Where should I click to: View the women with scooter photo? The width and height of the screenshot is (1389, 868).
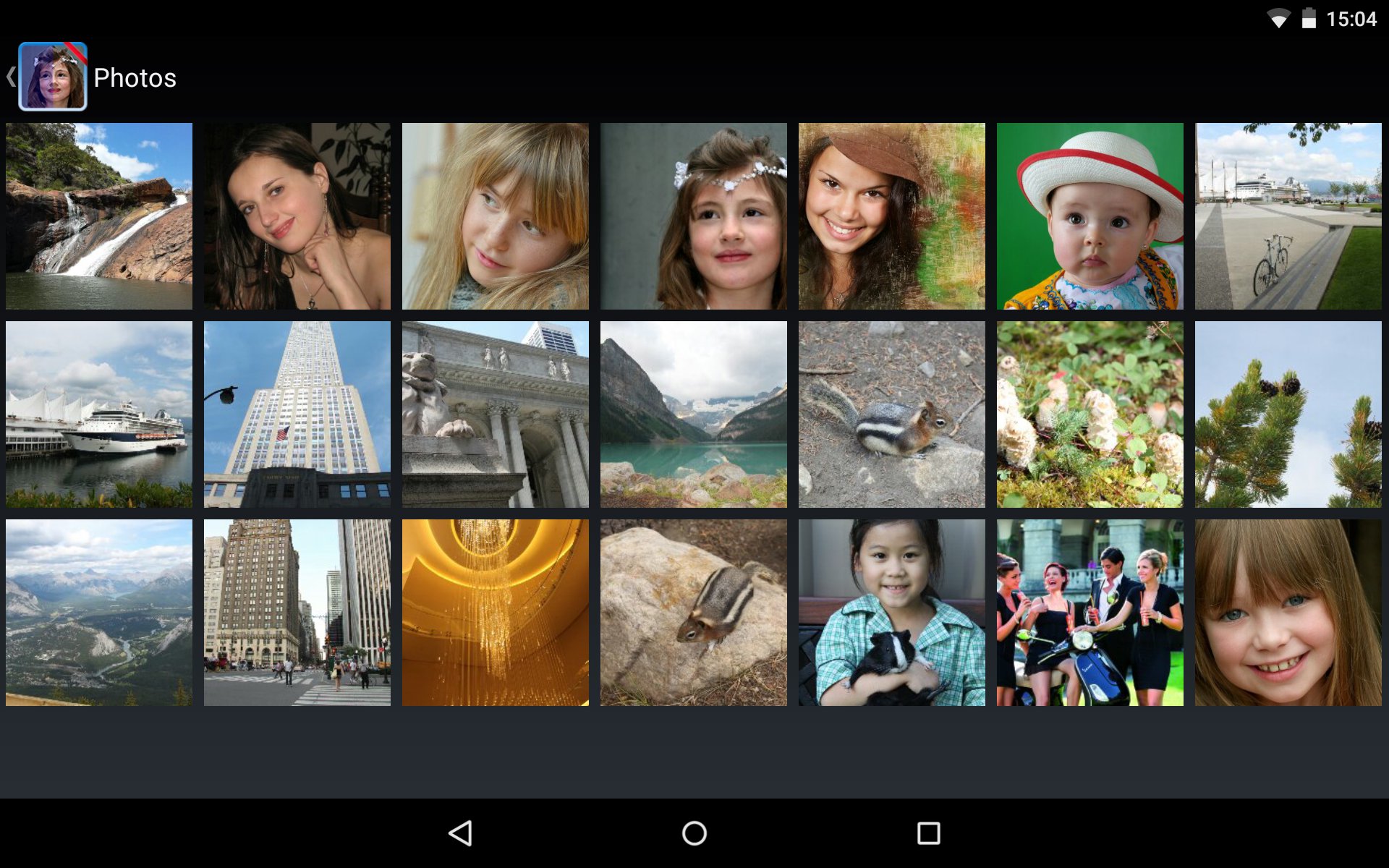coord(1090,613)
